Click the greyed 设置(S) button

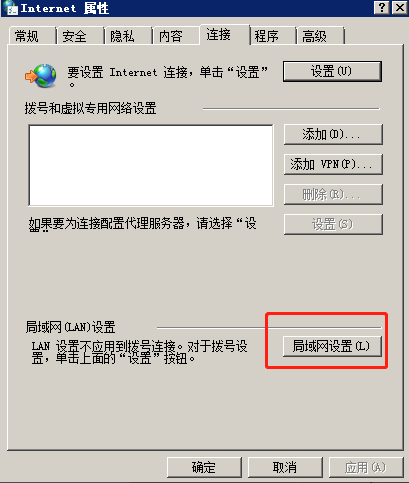(333, 224)
